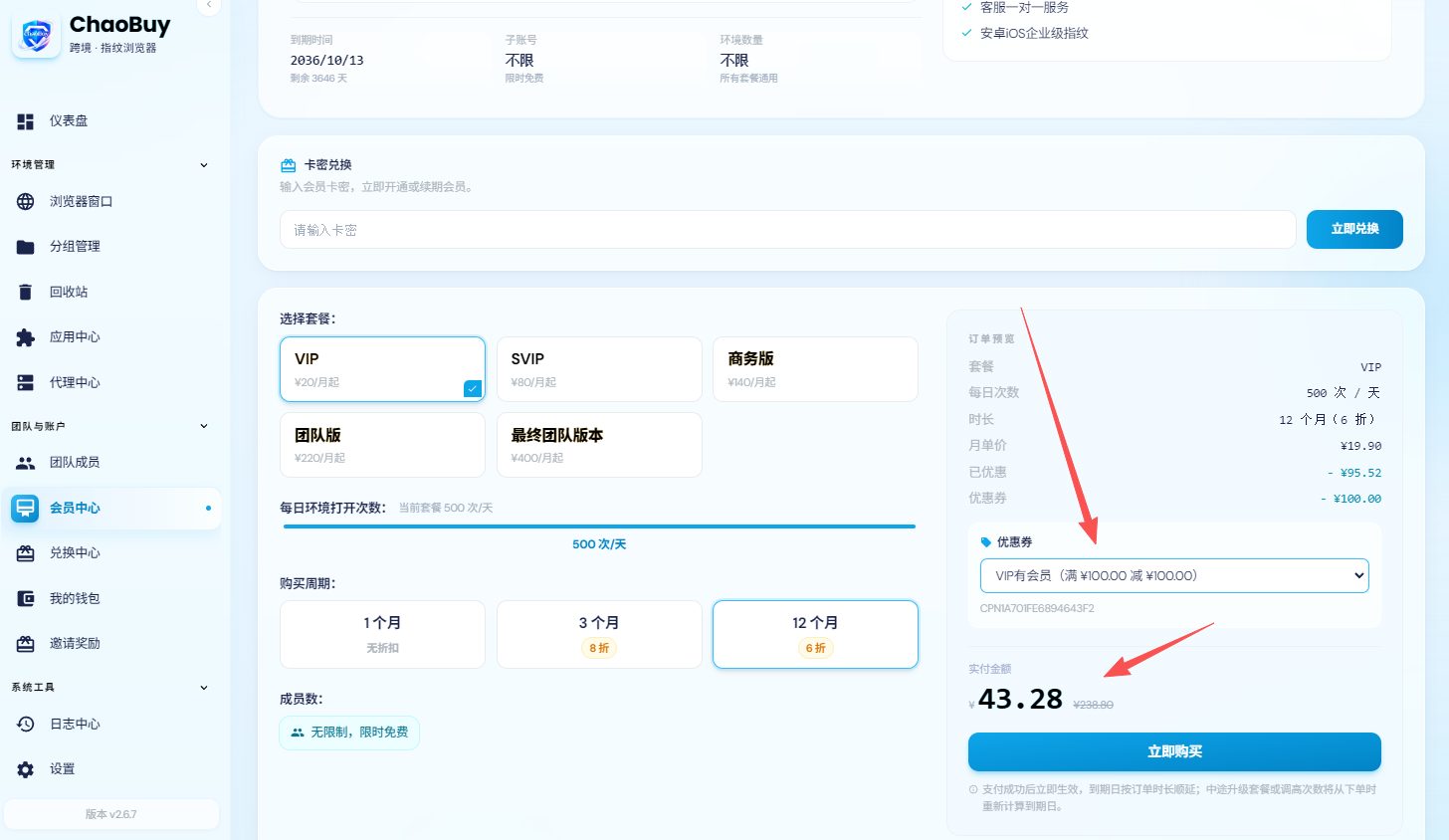
Task: Focus the 请输入卡密 input field
Action: 787,230
